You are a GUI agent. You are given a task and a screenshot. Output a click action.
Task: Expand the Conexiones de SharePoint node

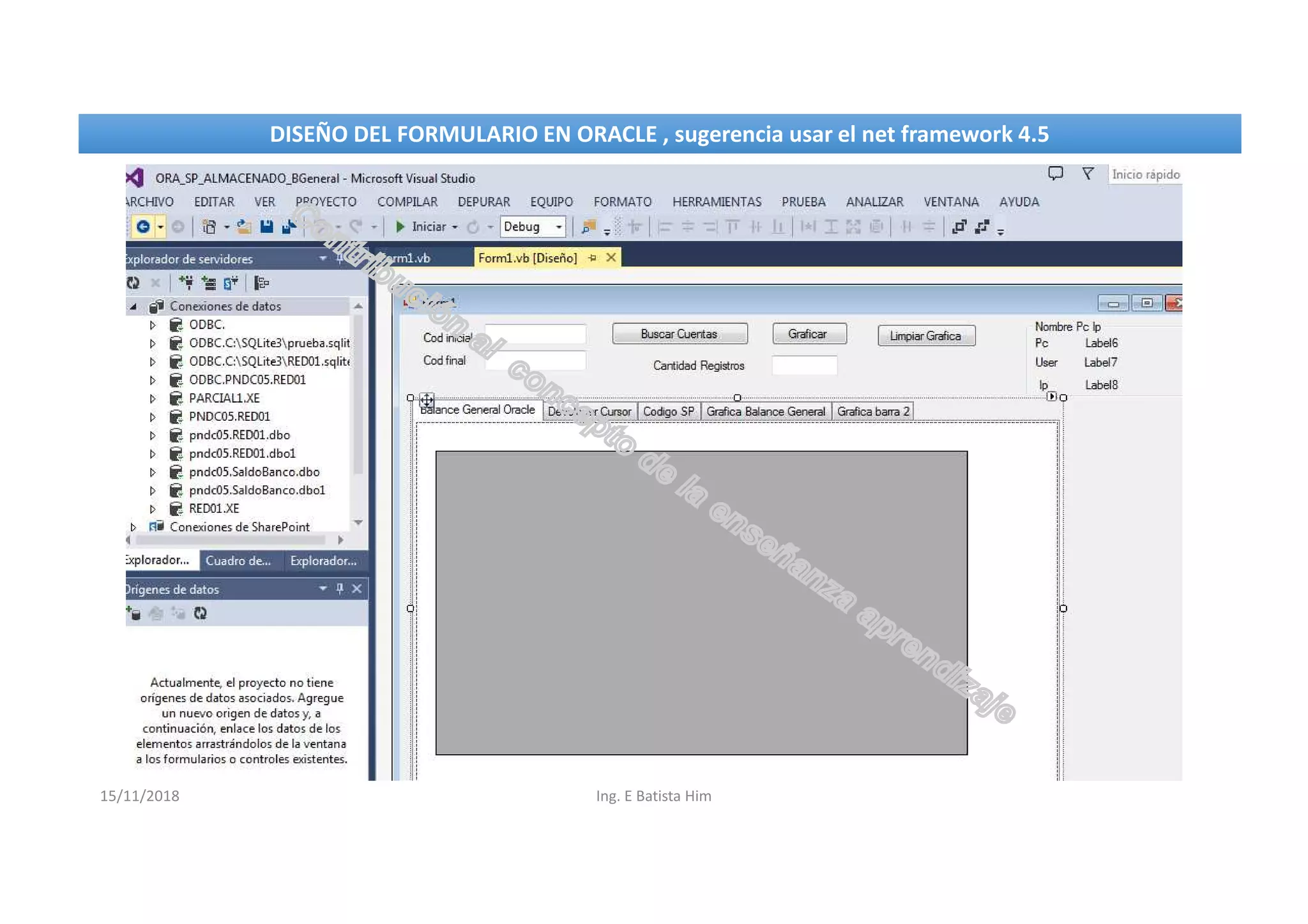pyautogui.click(x=133, y=527)
